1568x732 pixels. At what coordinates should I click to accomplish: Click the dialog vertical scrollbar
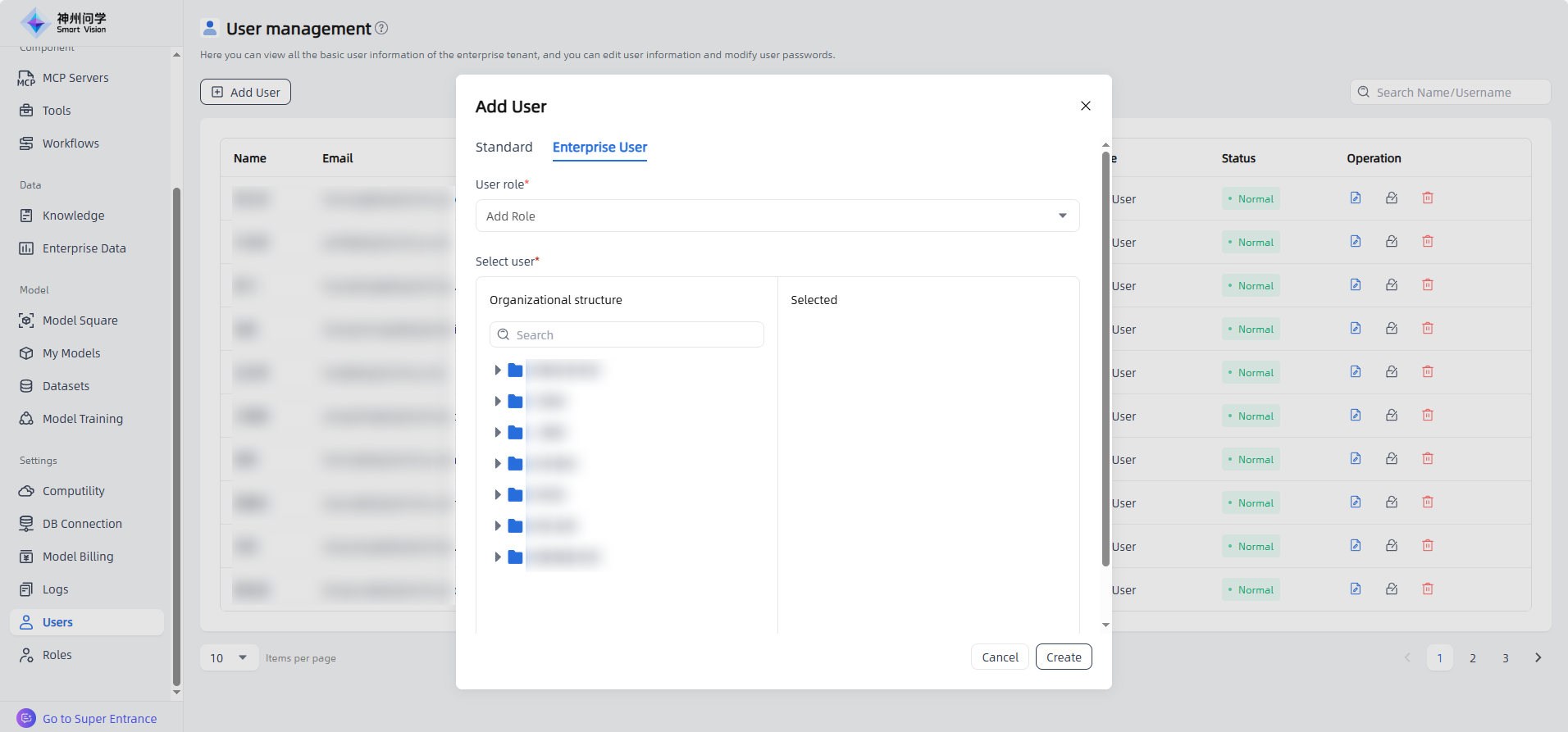click(1105, 359)
